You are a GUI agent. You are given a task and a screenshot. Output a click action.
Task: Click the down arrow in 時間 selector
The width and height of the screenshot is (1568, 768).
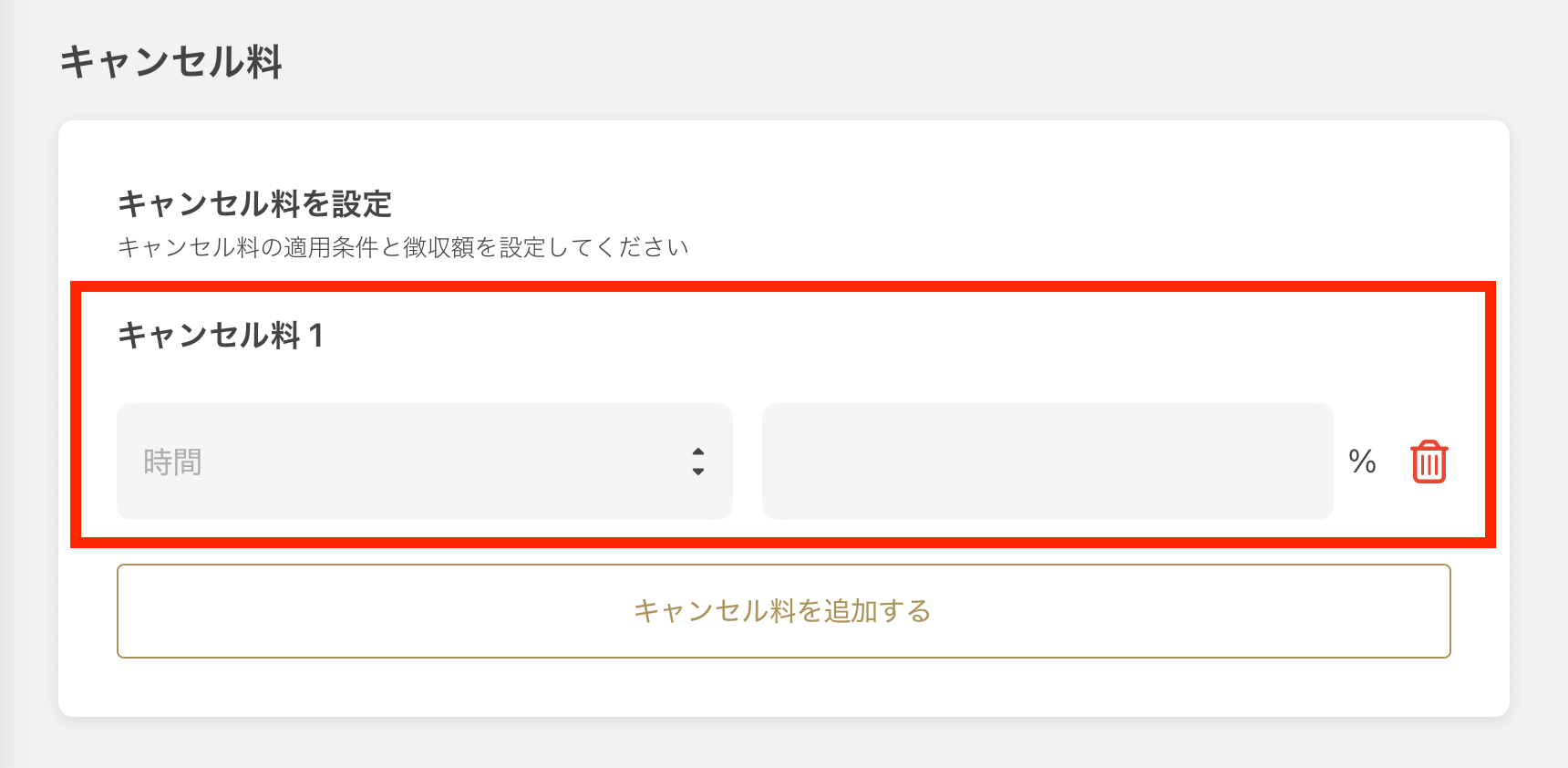[x=698, y=472]
